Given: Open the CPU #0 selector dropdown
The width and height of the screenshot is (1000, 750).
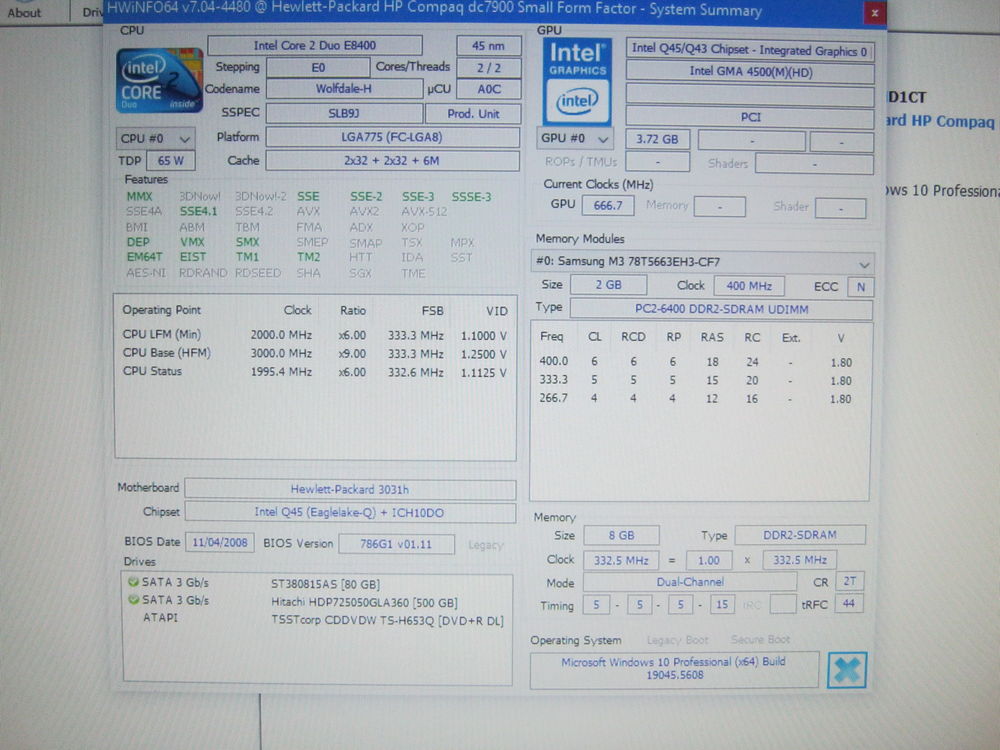Looking at the screenshot, I should tap(156, 138).
